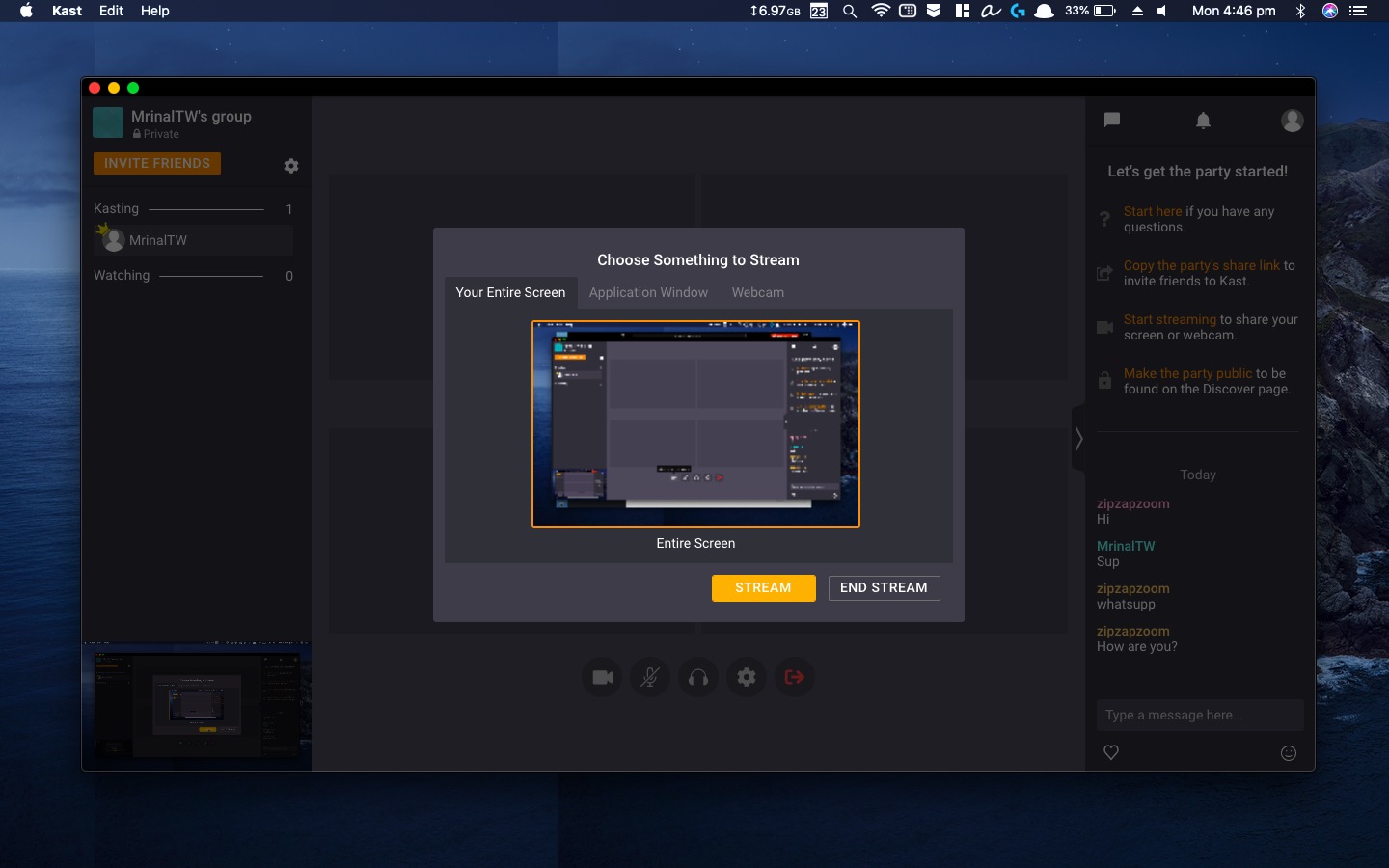Image resolution: width=1389 pixels, height=868 pixels.
Task: Open the Apple menu
Action: coord(26,11)
